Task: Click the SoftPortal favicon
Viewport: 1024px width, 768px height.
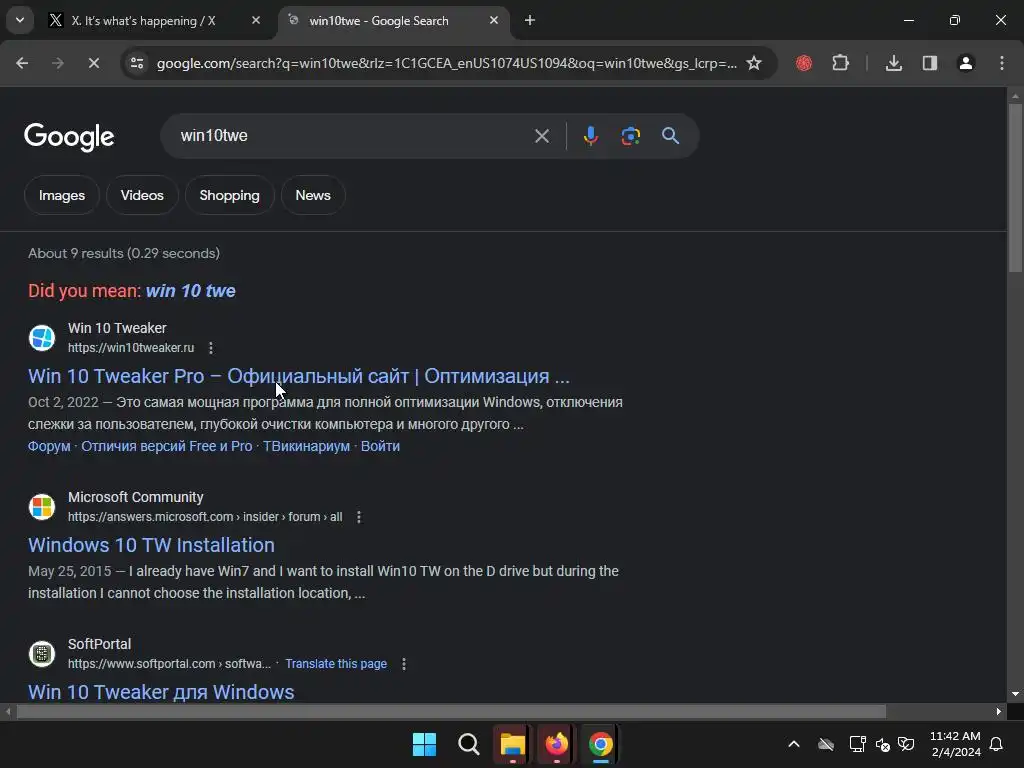Action: click(42, 654)
